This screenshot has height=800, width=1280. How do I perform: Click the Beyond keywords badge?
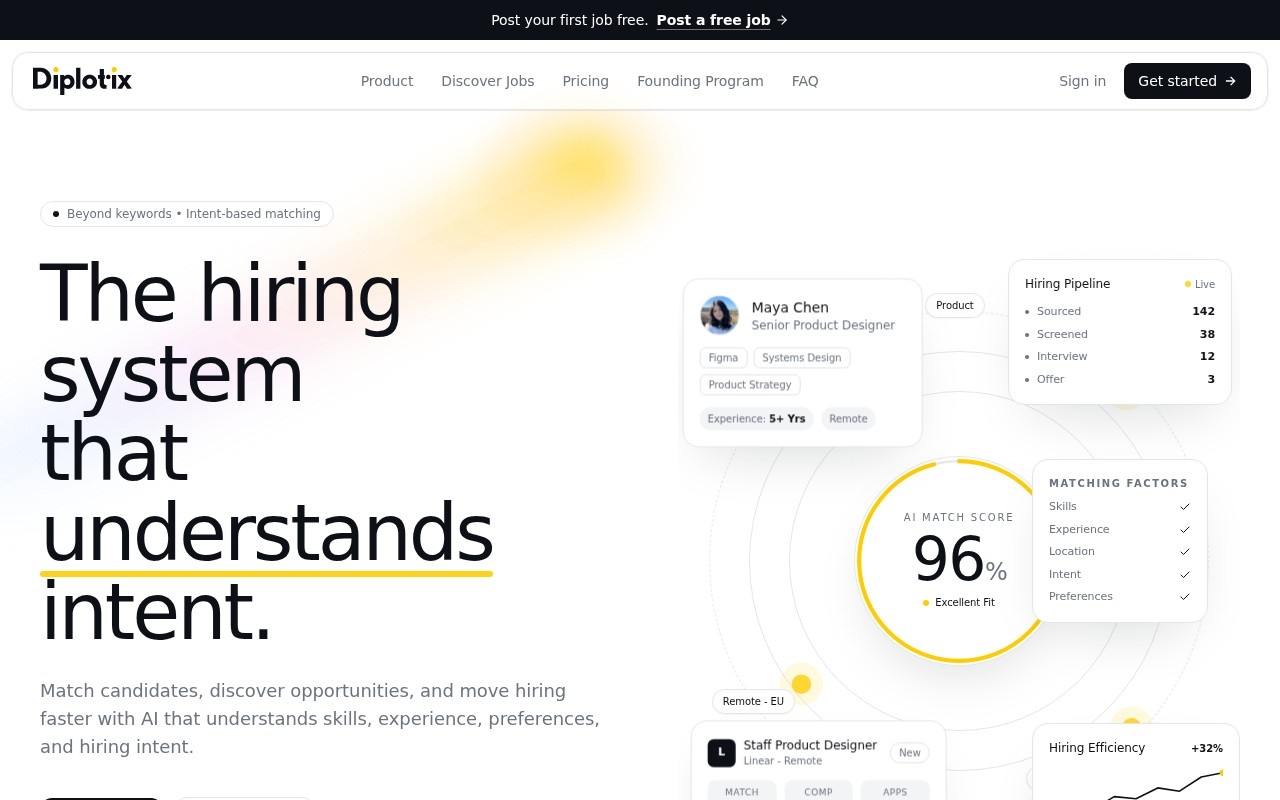[x=187, y=214]
